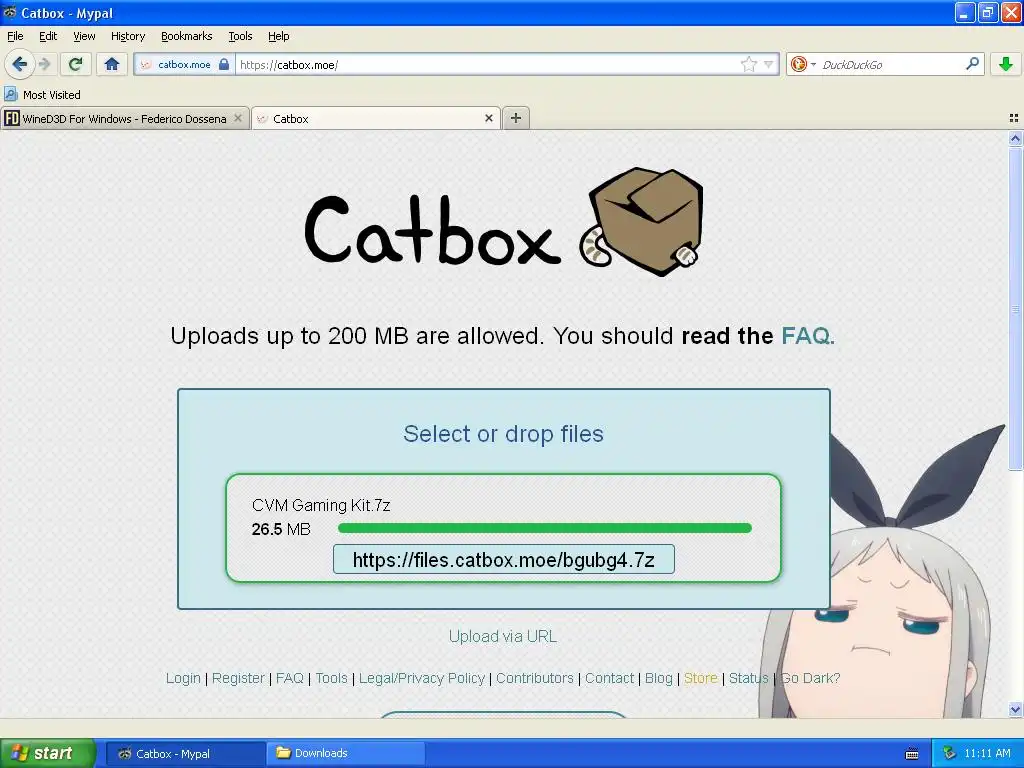
Task: Toggle the Go Dark? theme link
Action: pos(810,678)
